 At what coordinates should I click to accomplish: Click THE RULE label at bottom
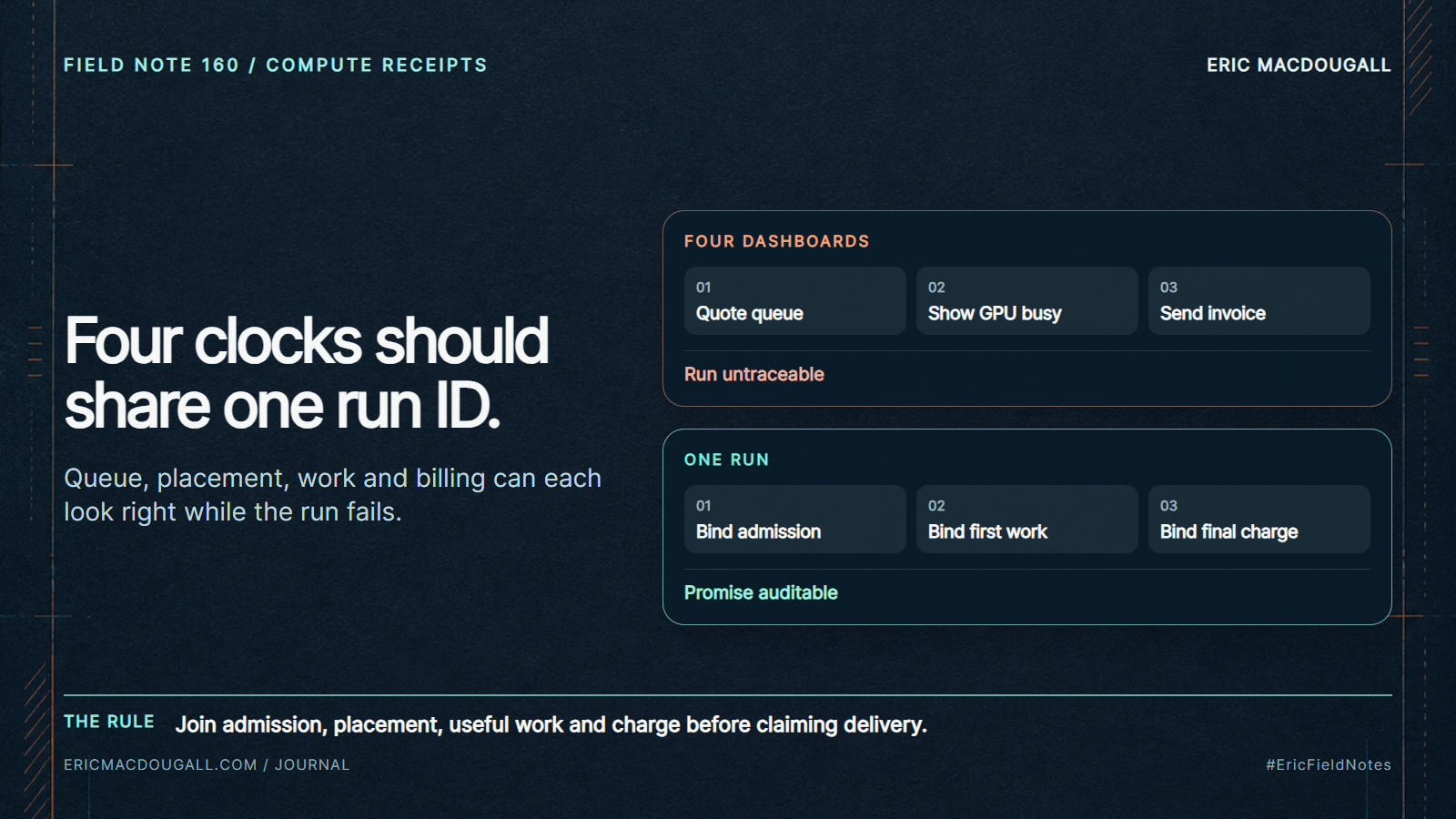click(x=109, y=722)
